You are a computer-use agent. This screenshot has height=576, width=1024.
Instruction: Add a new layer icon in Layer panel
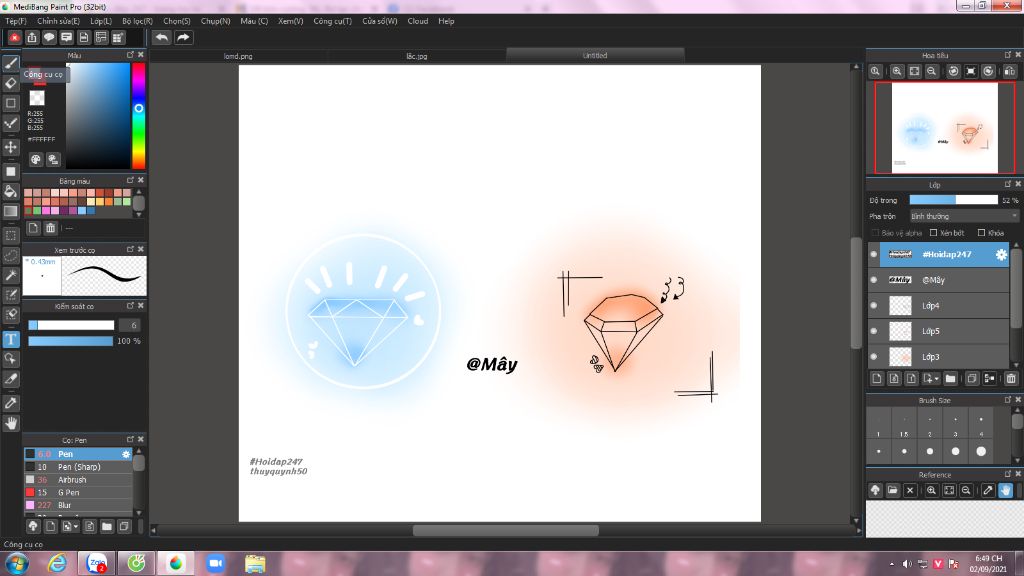click(877, 379)
